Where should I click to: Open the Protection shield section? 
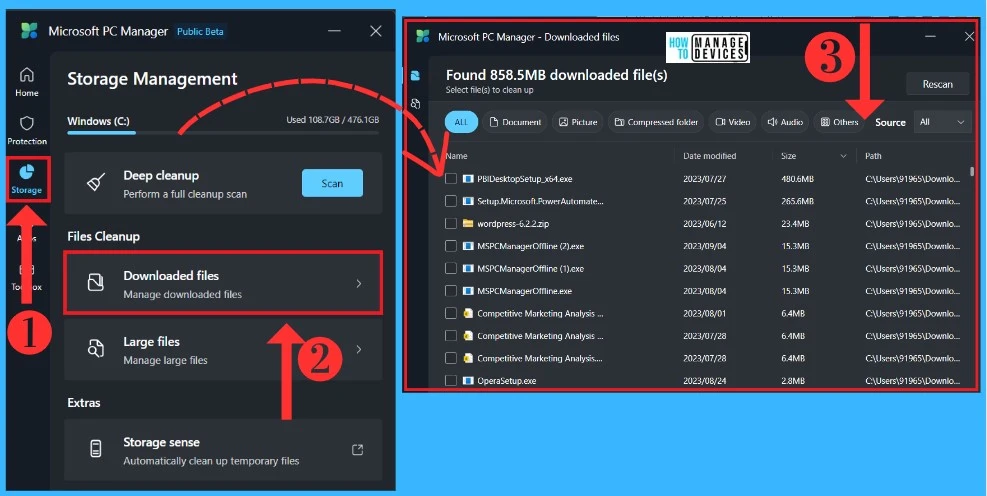(27, 130)
